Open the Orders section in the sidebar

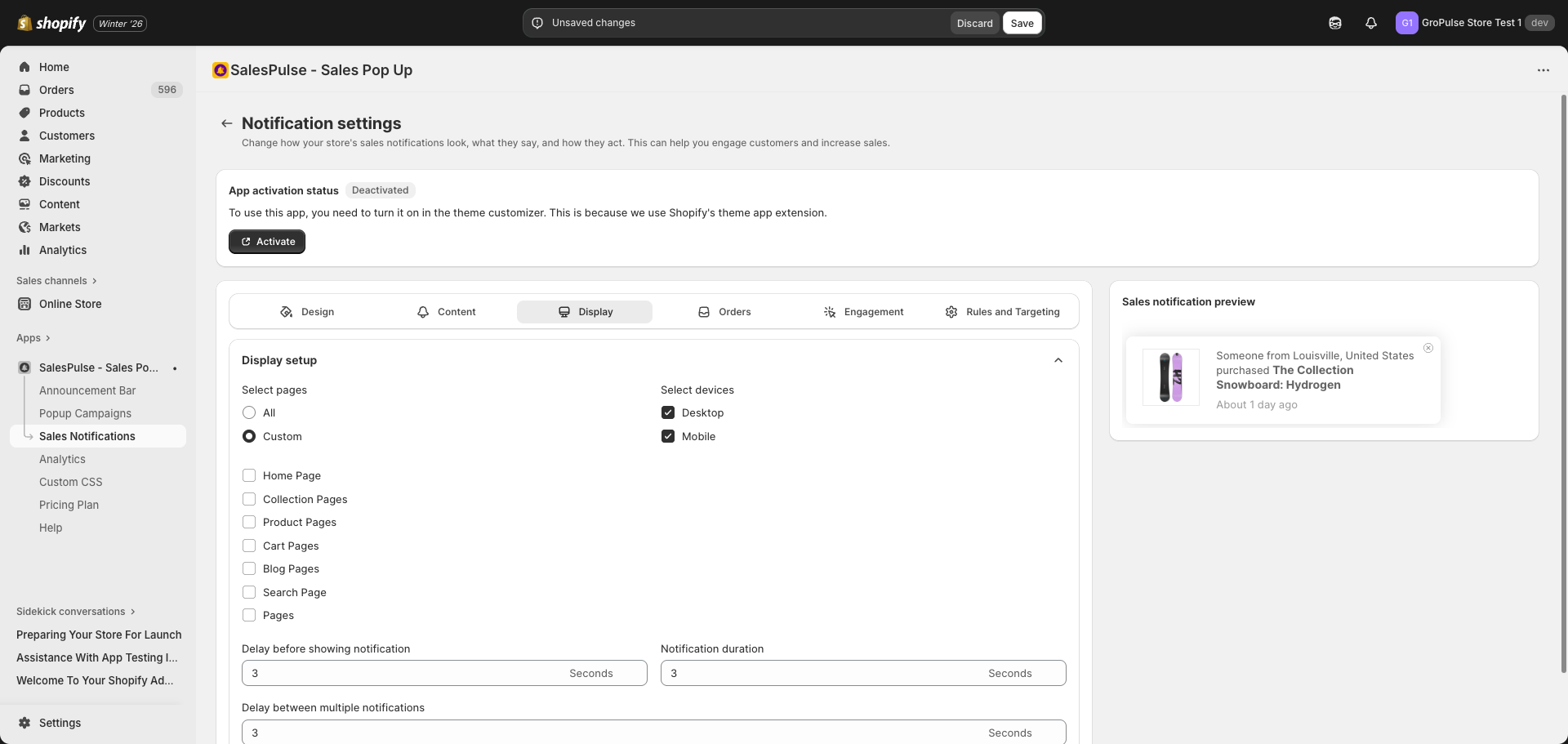tap(56, 90)
